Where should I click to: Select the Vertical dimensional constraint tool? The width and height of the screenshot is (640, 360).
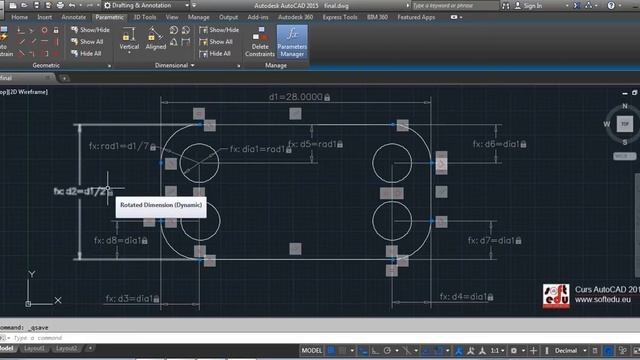(x=129, y=38)
